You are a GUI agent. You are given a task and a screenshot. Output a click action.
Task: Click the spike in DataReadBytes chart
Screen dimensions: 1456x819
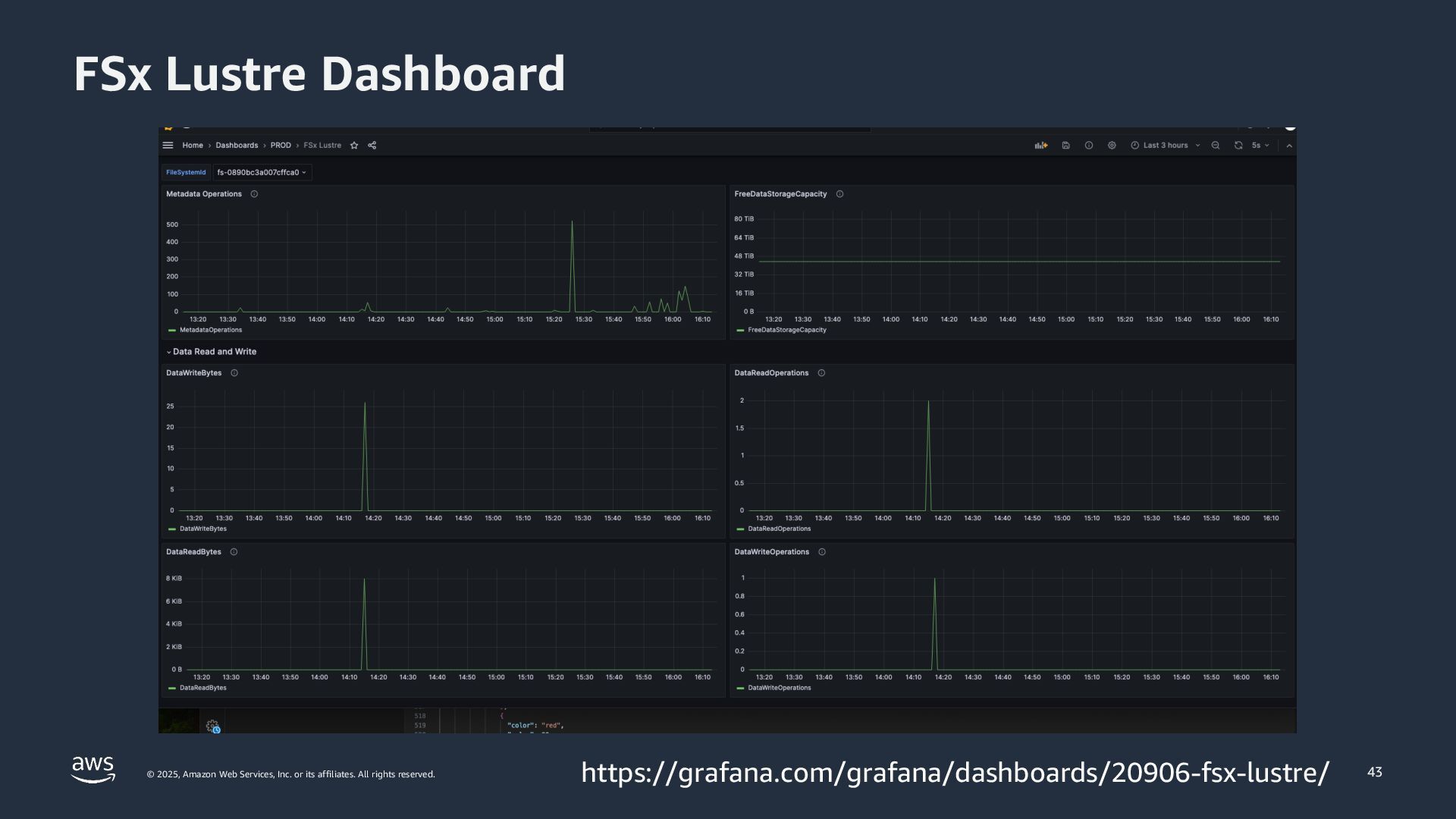point(364,582)
